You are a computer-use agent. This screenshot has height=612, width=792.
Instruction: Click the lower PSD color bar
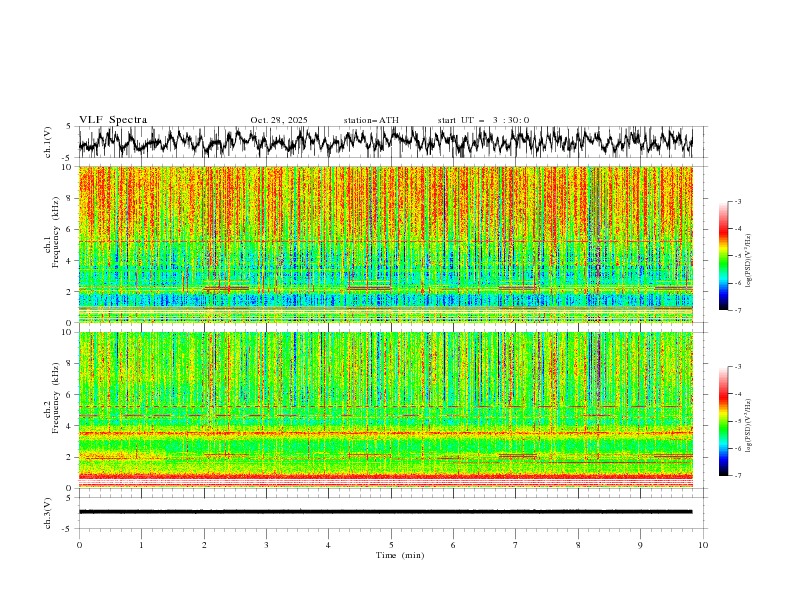pos(723,421)
